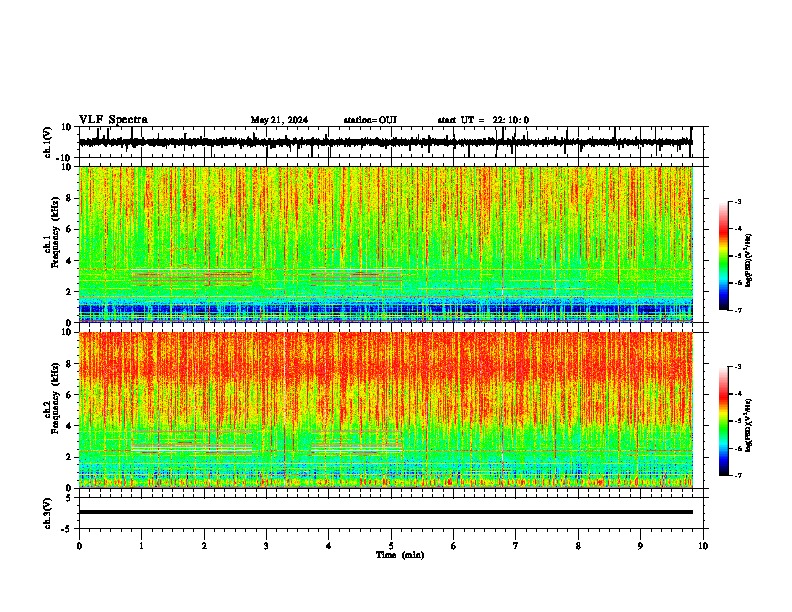Click the time axis tick label '9'
Image resolution: width=792 pixels, height=612 pixels.
click(640, 546)
